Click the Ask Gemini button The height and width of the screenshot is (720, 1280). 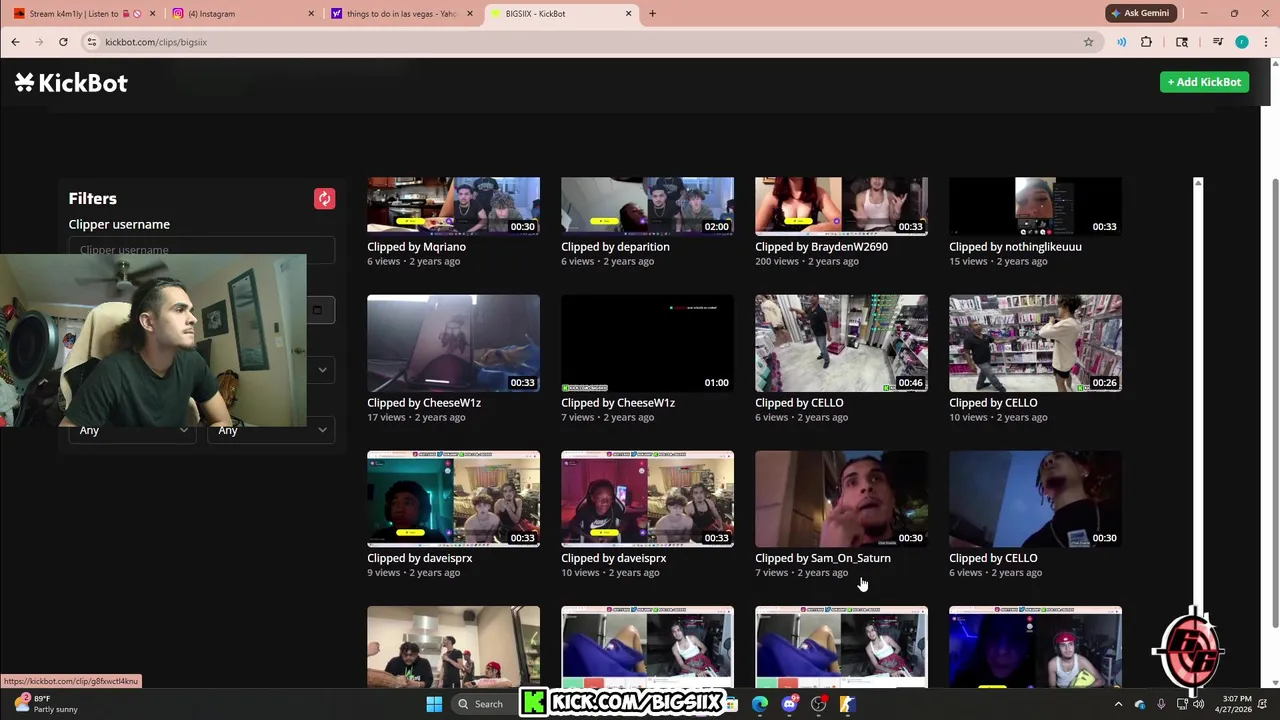(1139, 13)
